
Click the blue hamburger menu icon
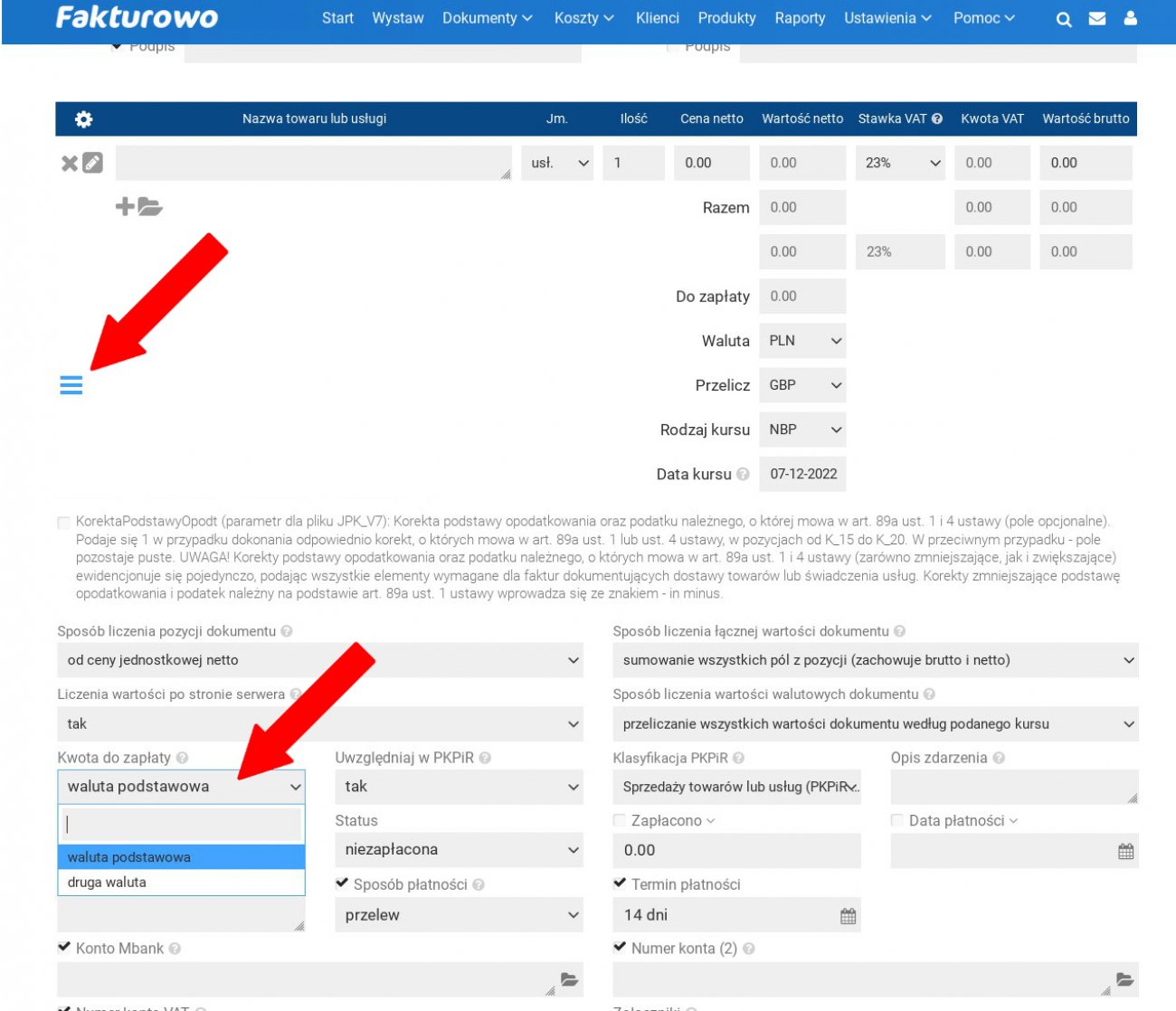point(71,385)
